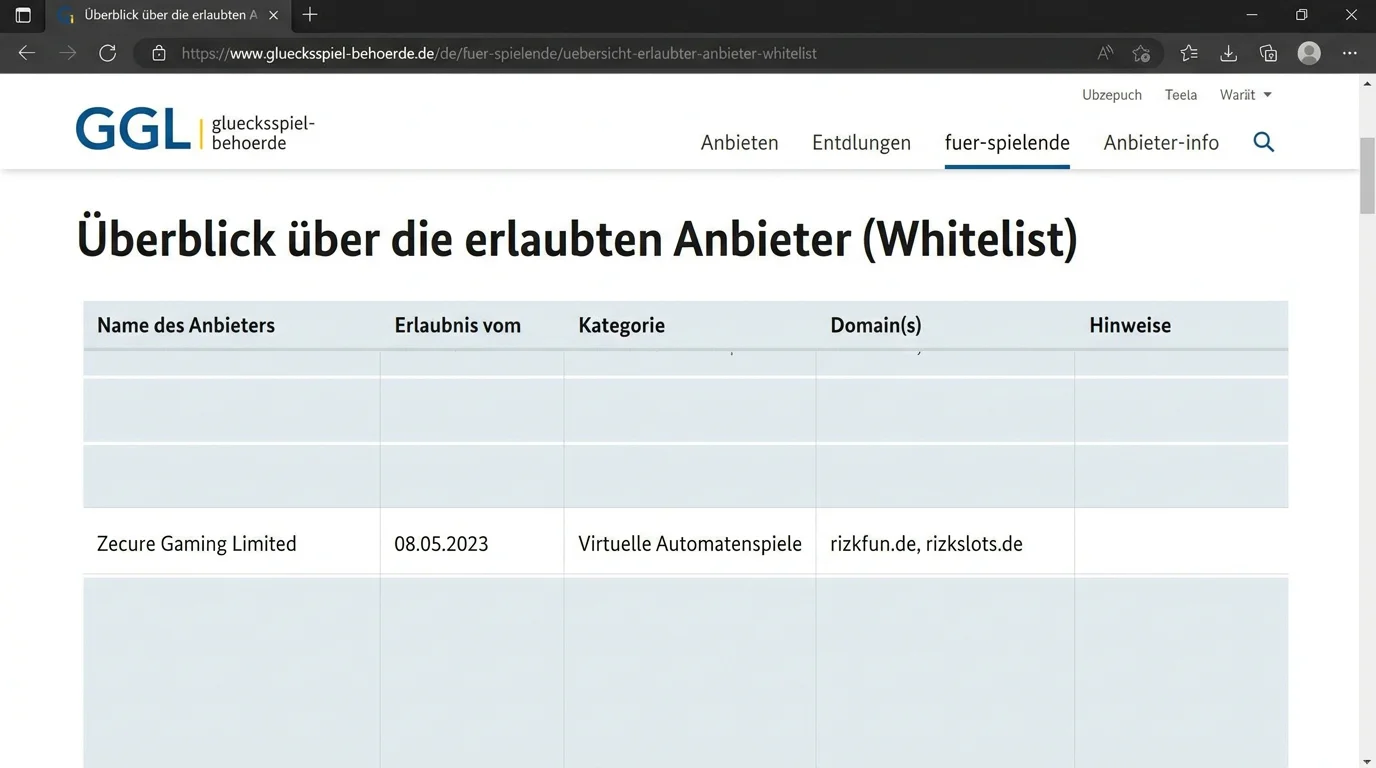Click the GGL gluecksspiel-behoerde logo
Viewport: 1376px width, 768px height.
pyautogui.click(x=195, y=131)
